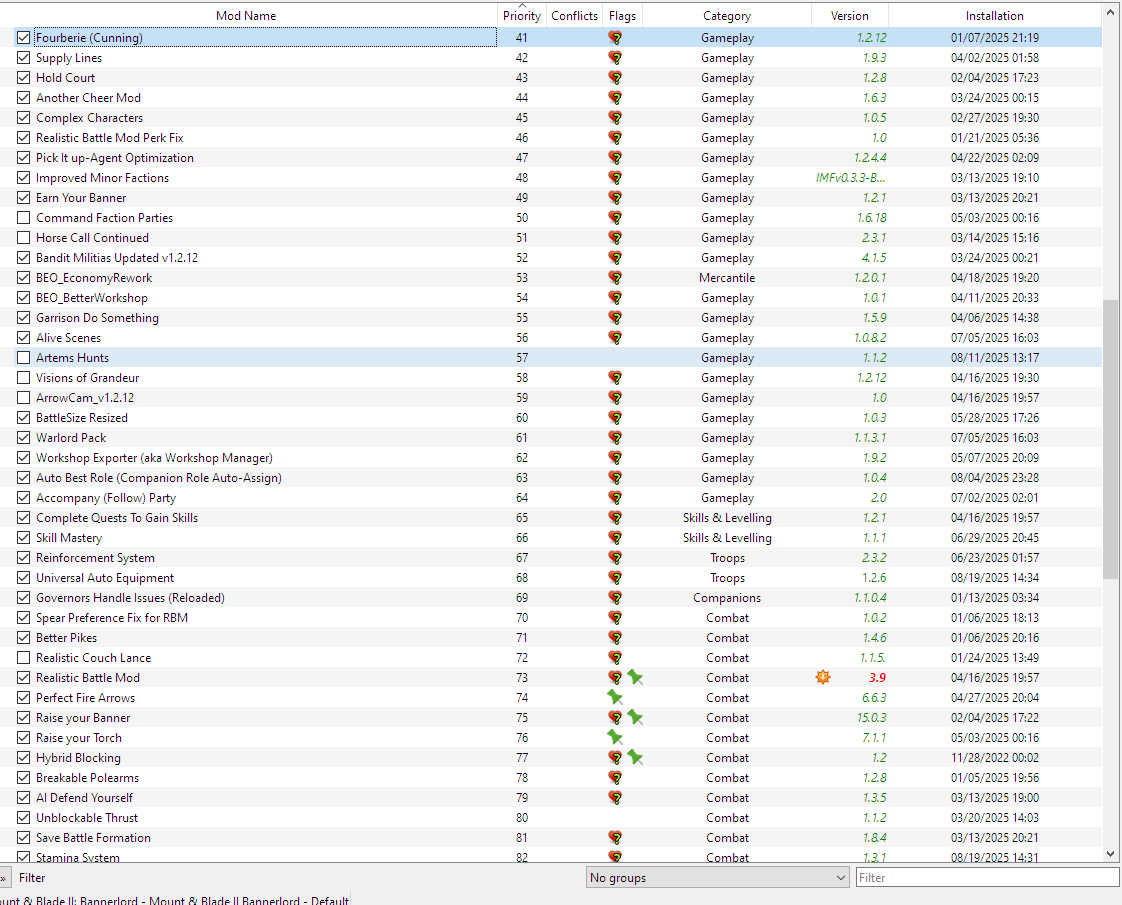Click the flag icon for Better Pikes
Image resolution: width=1122 pixels, height=905 pixels.
(615, 637)
